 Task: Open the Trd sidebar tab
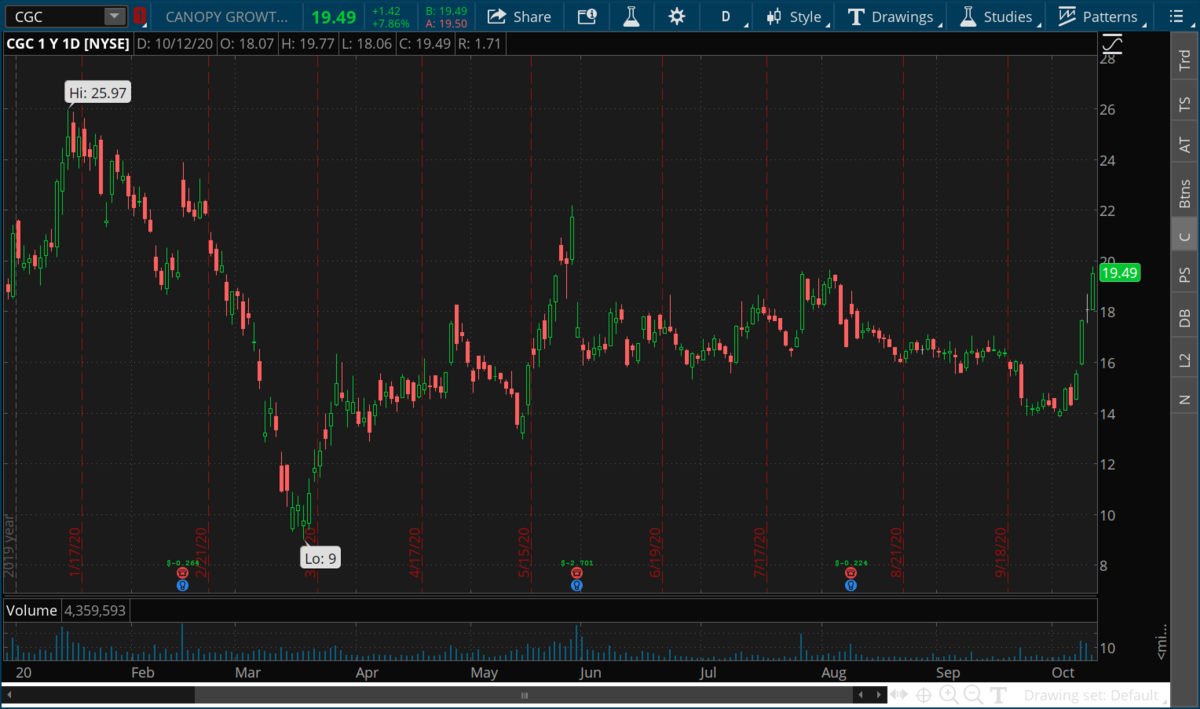click(1185, 61)
